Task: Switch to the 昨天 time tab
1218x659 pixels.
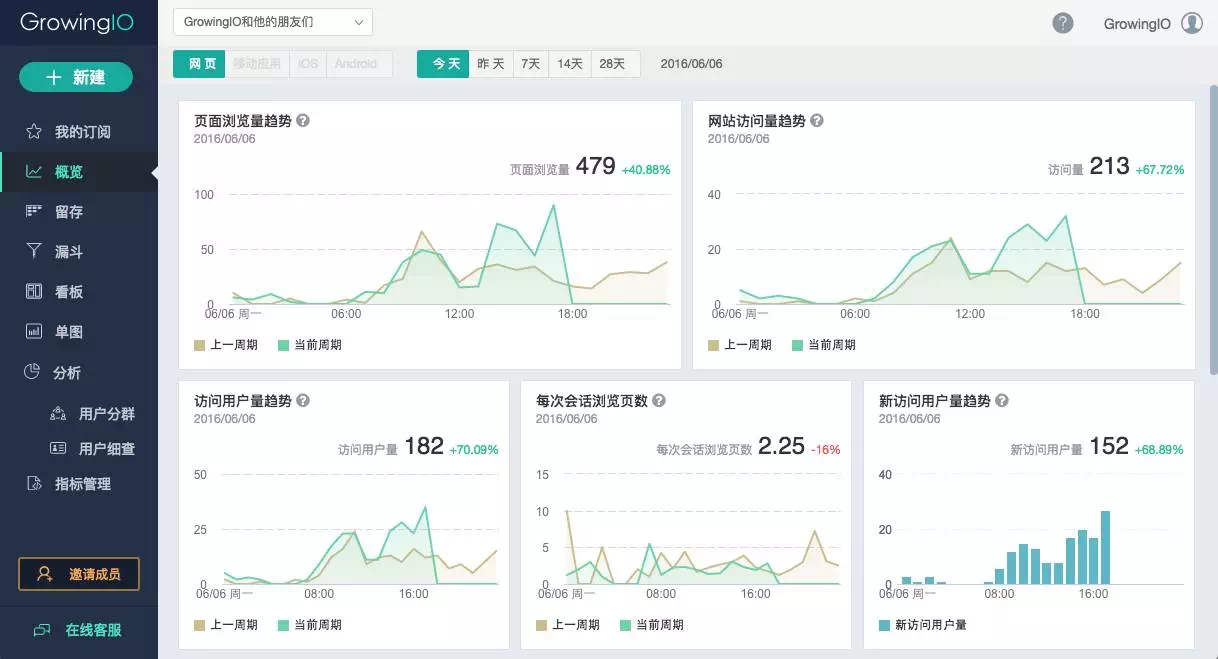Action: [x=490, y=63]
